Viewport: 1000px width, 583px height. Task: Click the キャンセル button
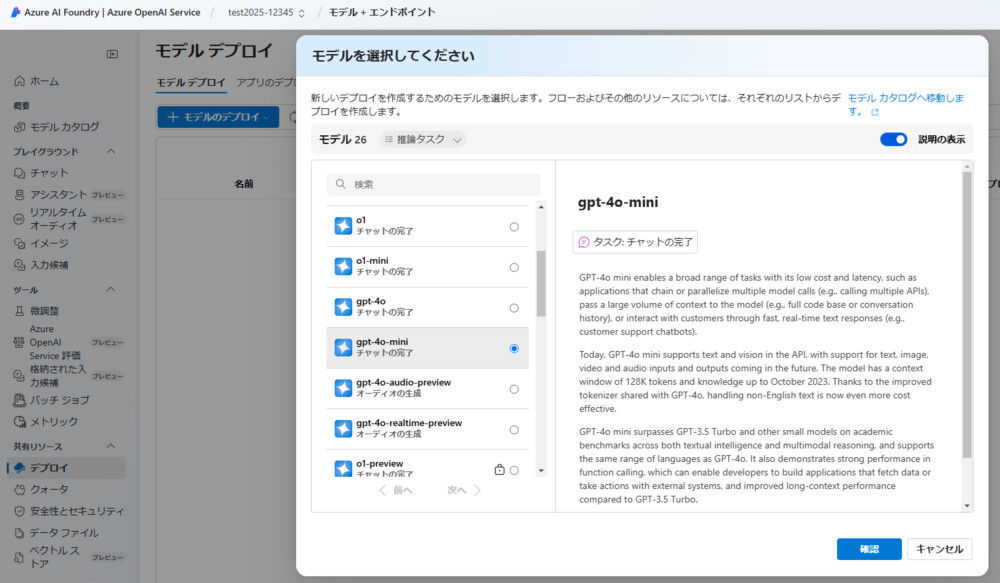click(x=939, y=549)
